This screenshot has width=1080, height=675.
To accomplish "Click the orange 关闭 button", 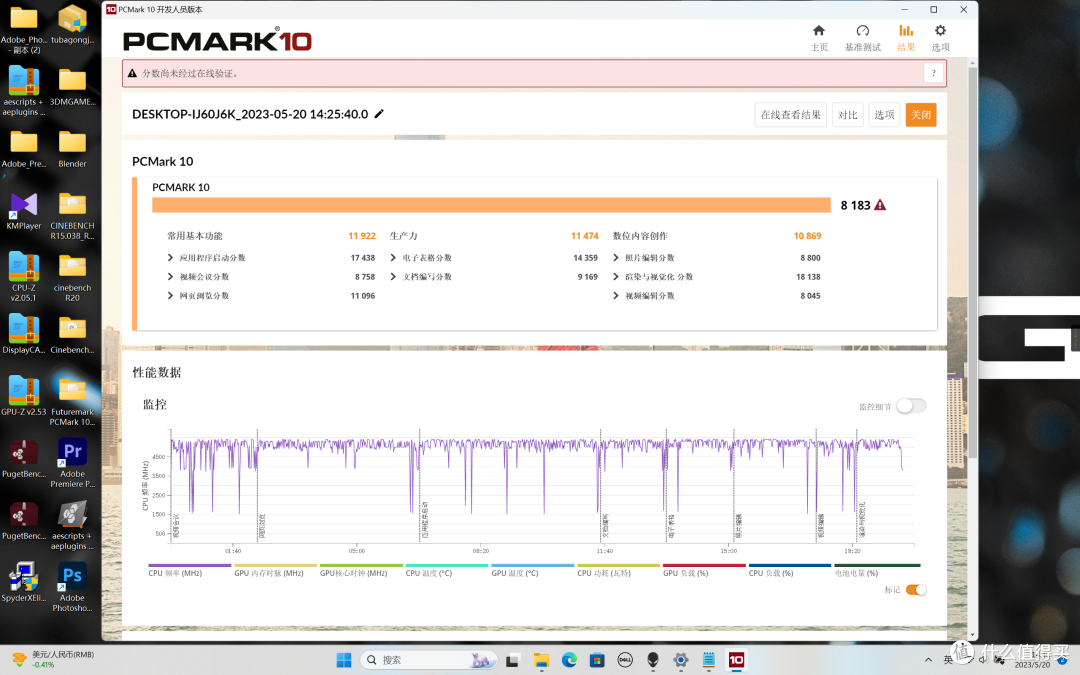I will (921, 115).
